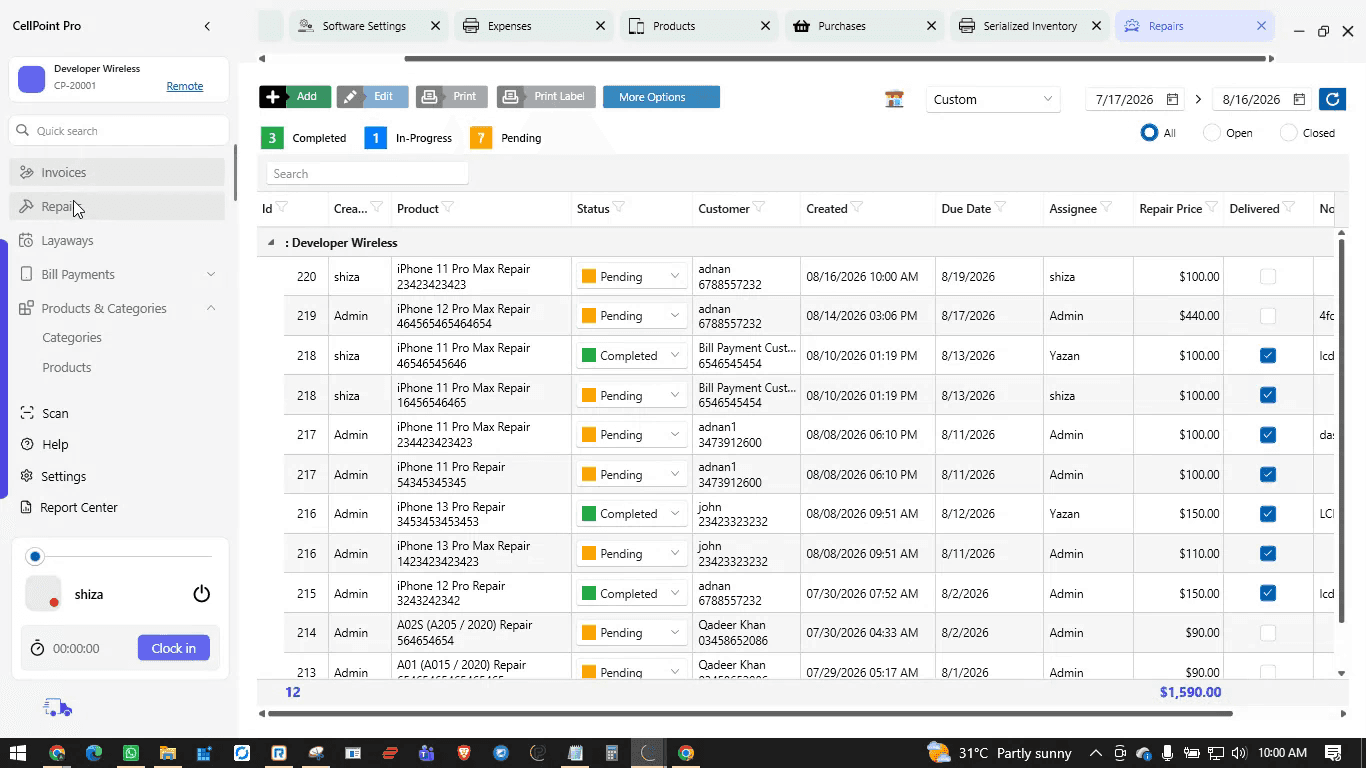
Task: Click the blue refresh button
Action: (x=1331, y=99)
